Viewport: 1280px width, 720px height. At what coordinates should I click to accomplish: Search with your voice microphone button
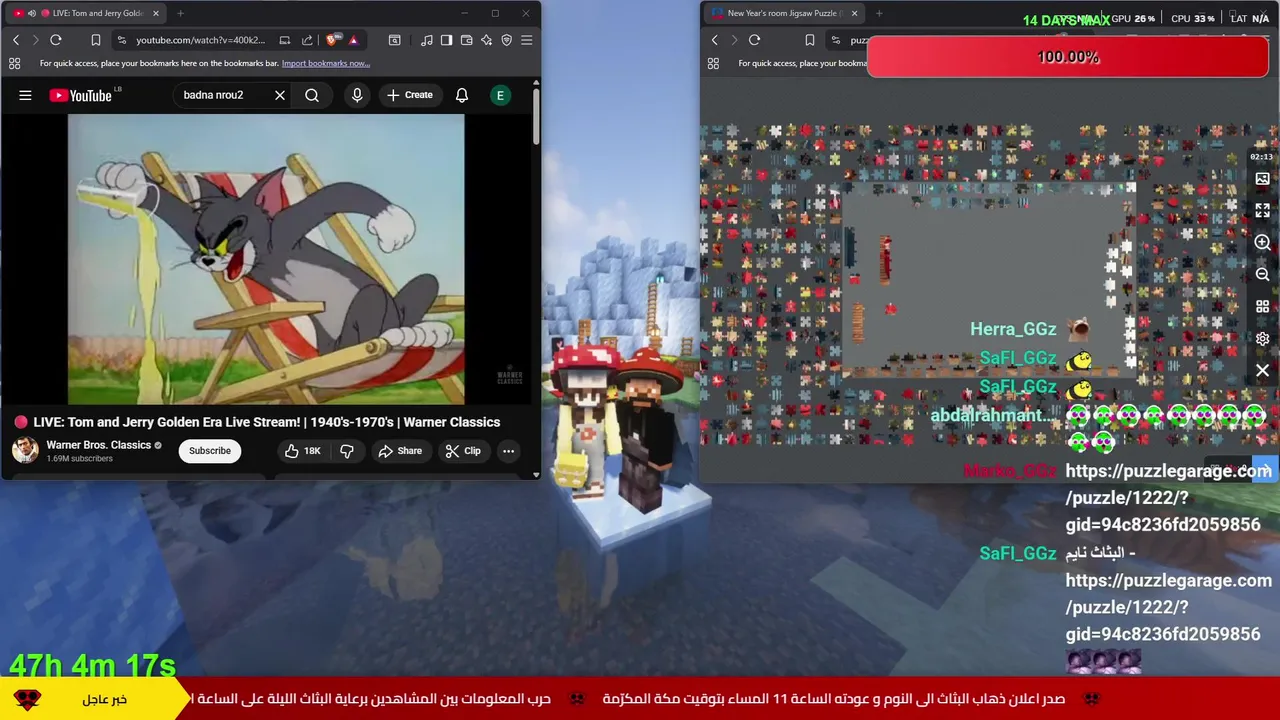click(357, 95)
